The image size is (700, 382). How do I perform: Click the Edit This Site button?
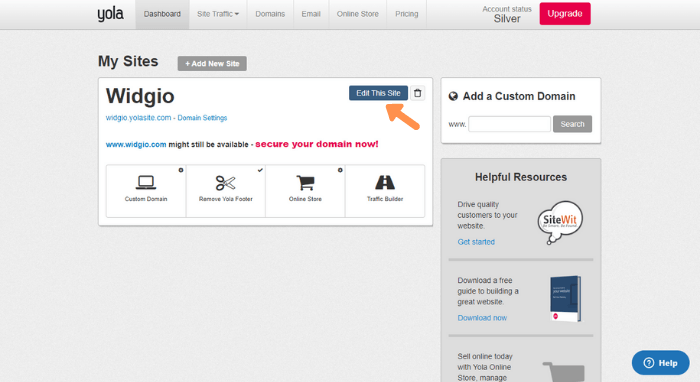[x=378, y=93]
